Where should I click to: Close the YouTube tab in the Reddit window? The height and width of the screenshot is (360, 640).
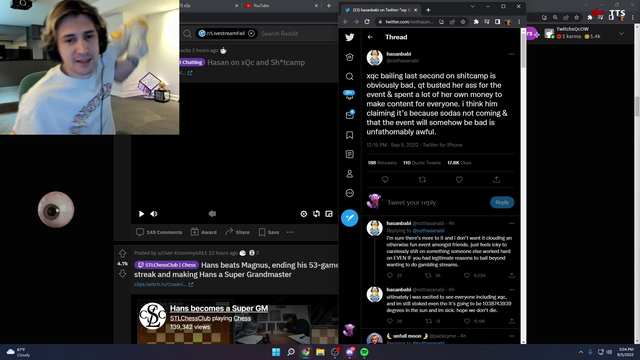pyautogui.click(x=316, y=6)
